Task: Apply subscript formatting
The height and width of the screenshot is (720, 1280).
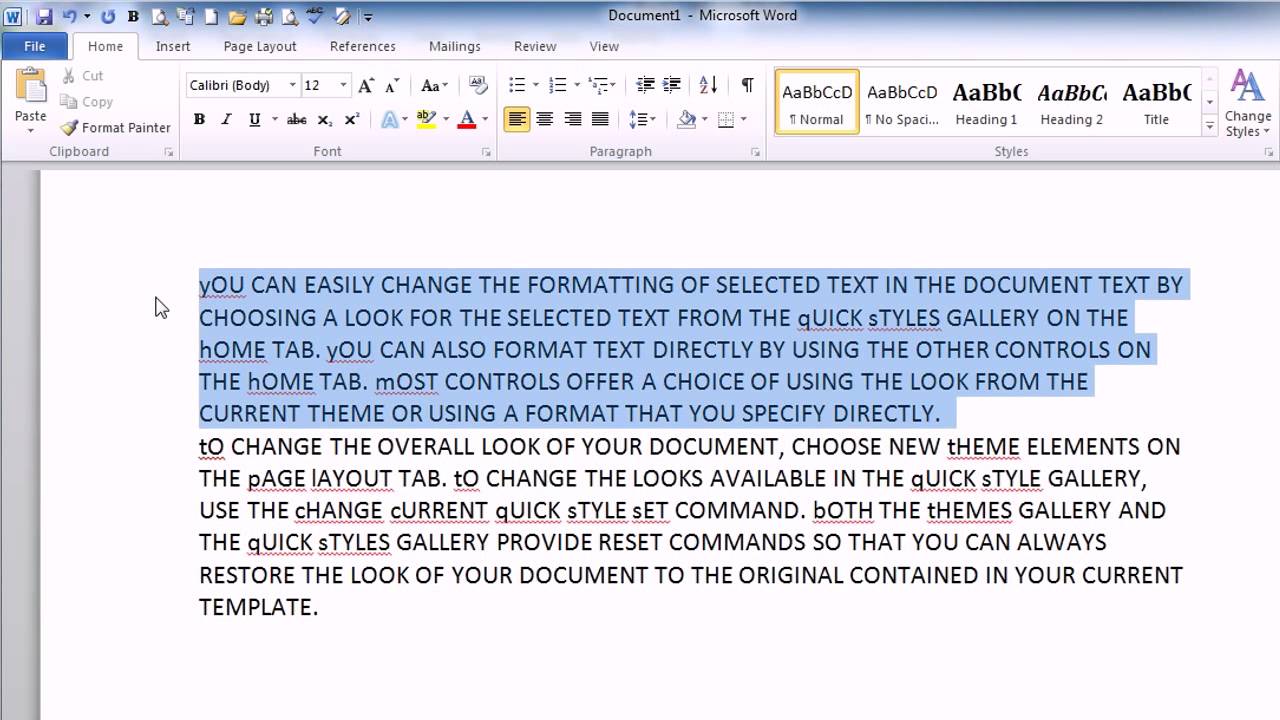Action: pyautogui.click(x=325, y=120)
